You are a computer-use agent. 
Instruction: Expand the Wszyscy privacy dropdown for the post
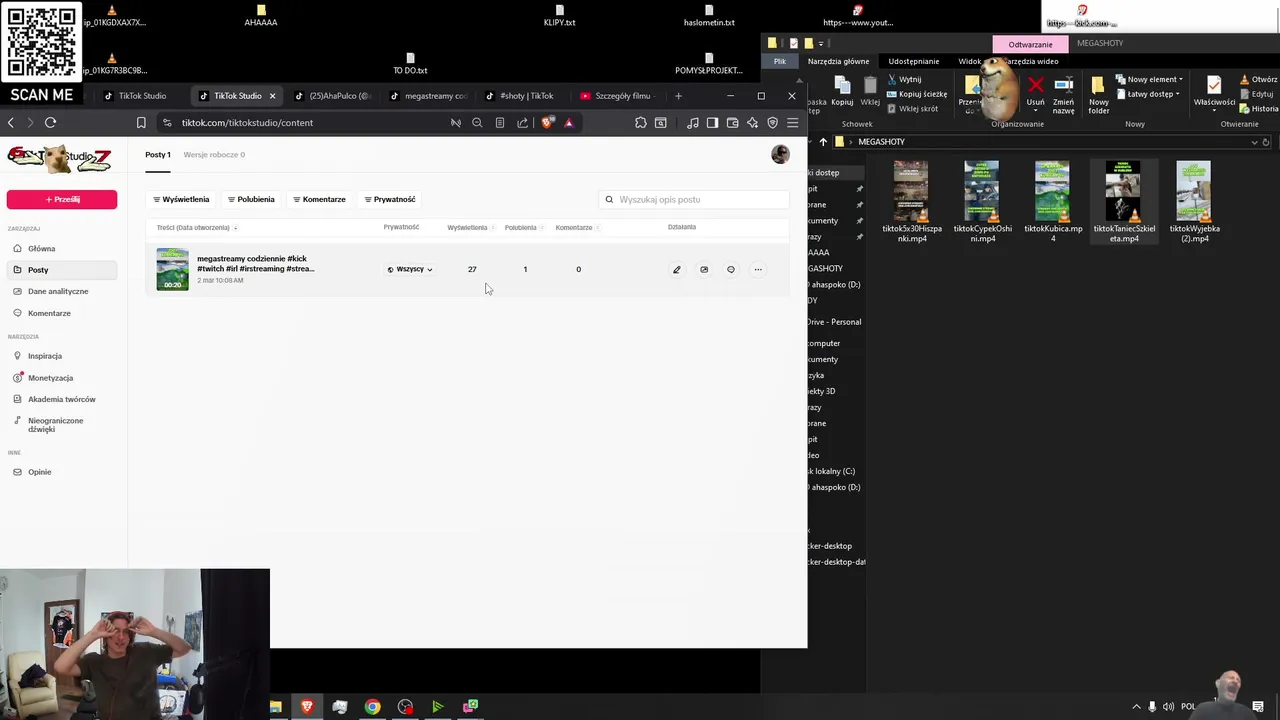(410, 269)
